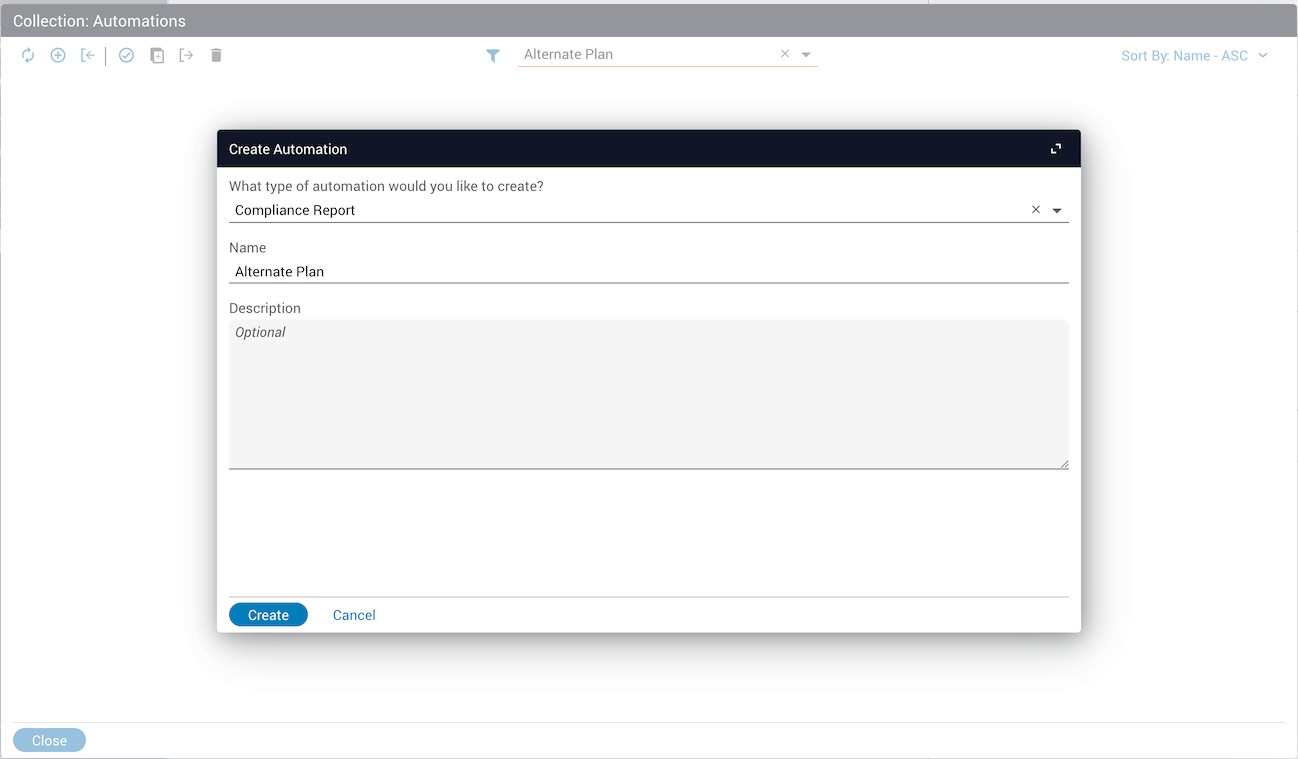Click the funnel filter icon
This screenshot has height=759, width=1298.
(493, 56)
